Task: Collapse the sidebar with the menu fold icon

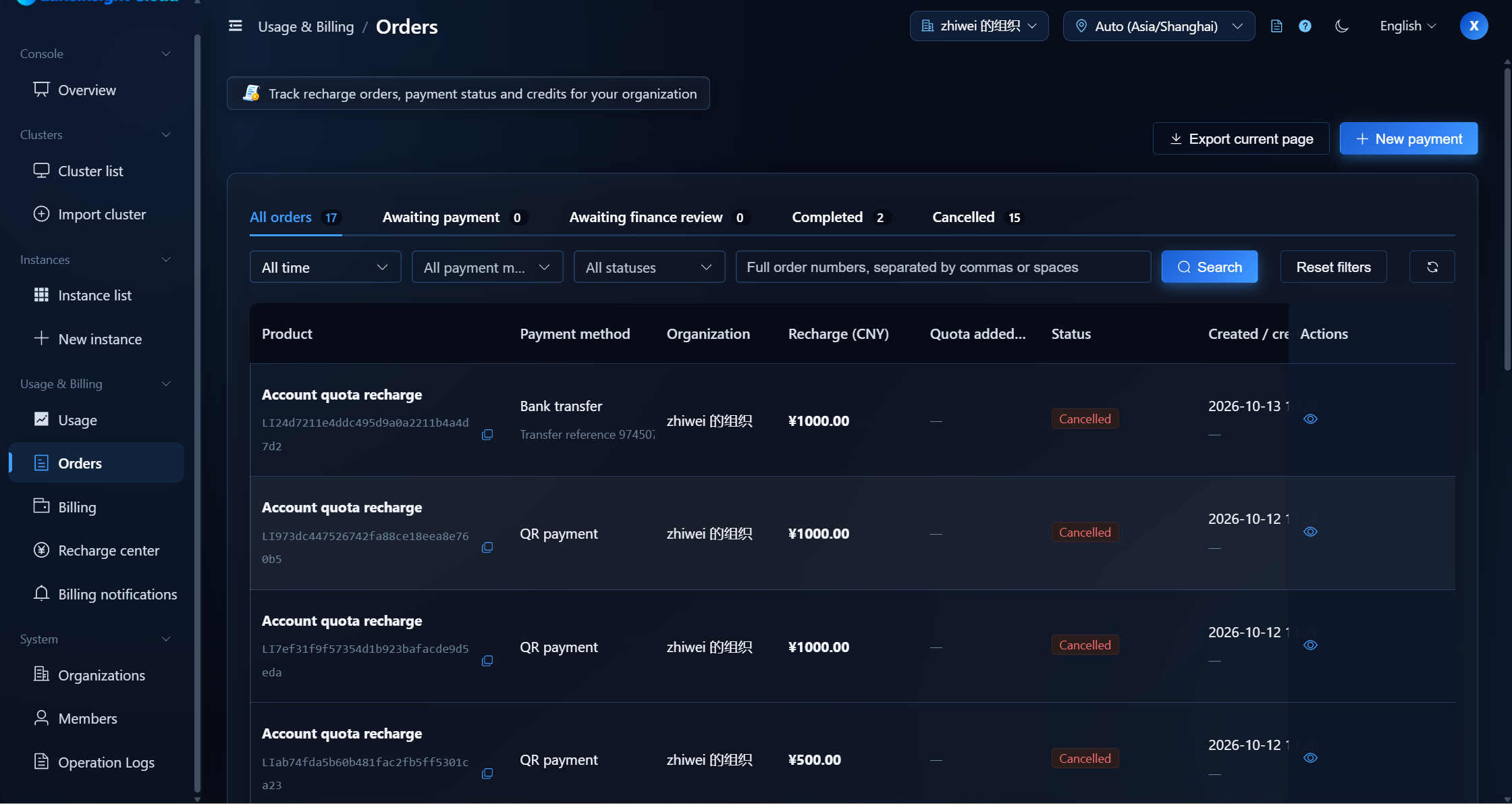Action: coord(236,26)
